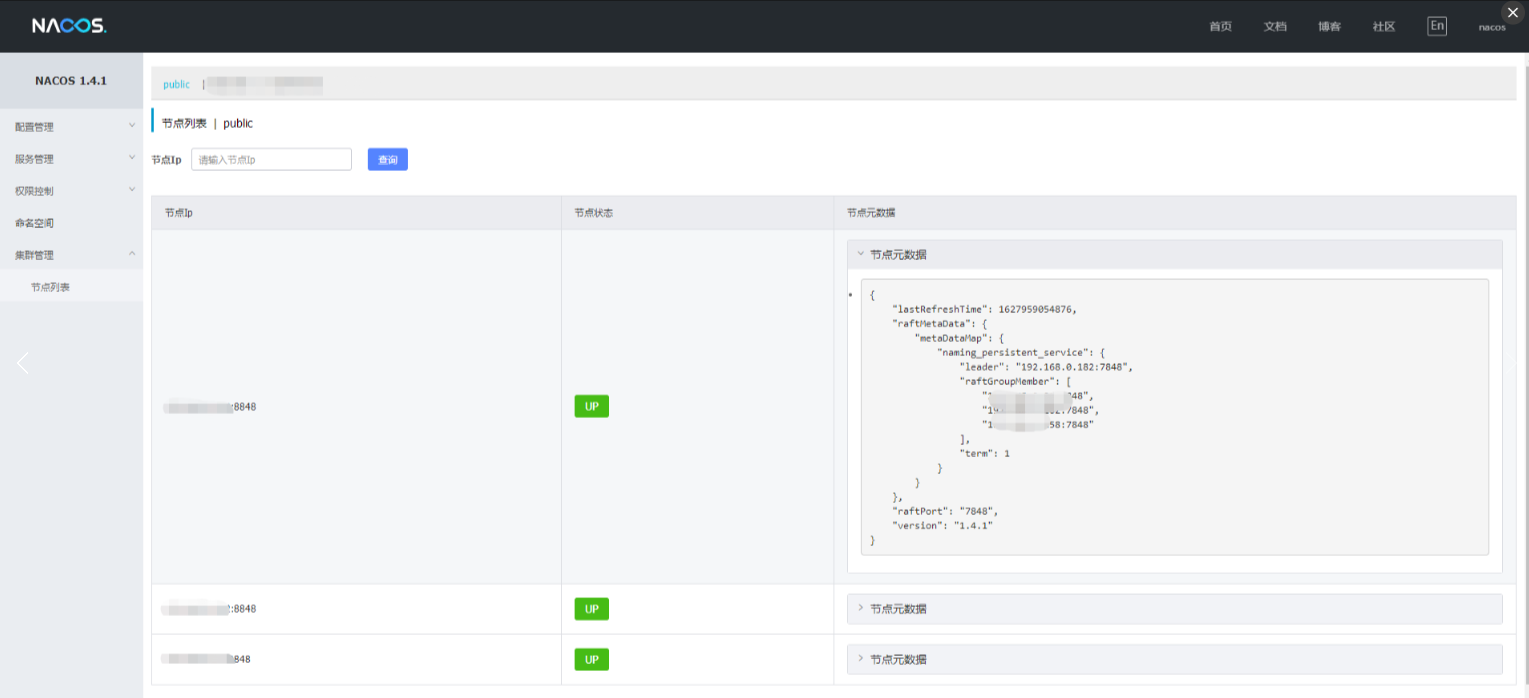
Task: Collapse the first node's 节点元数据 panel
Action: coord(1174,255)
